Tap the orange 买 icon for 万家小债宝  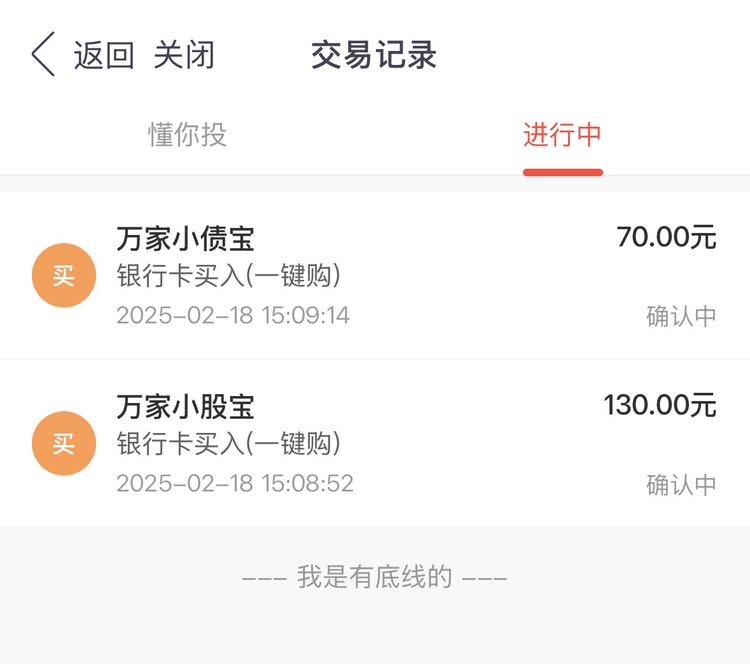coord(64,276)
